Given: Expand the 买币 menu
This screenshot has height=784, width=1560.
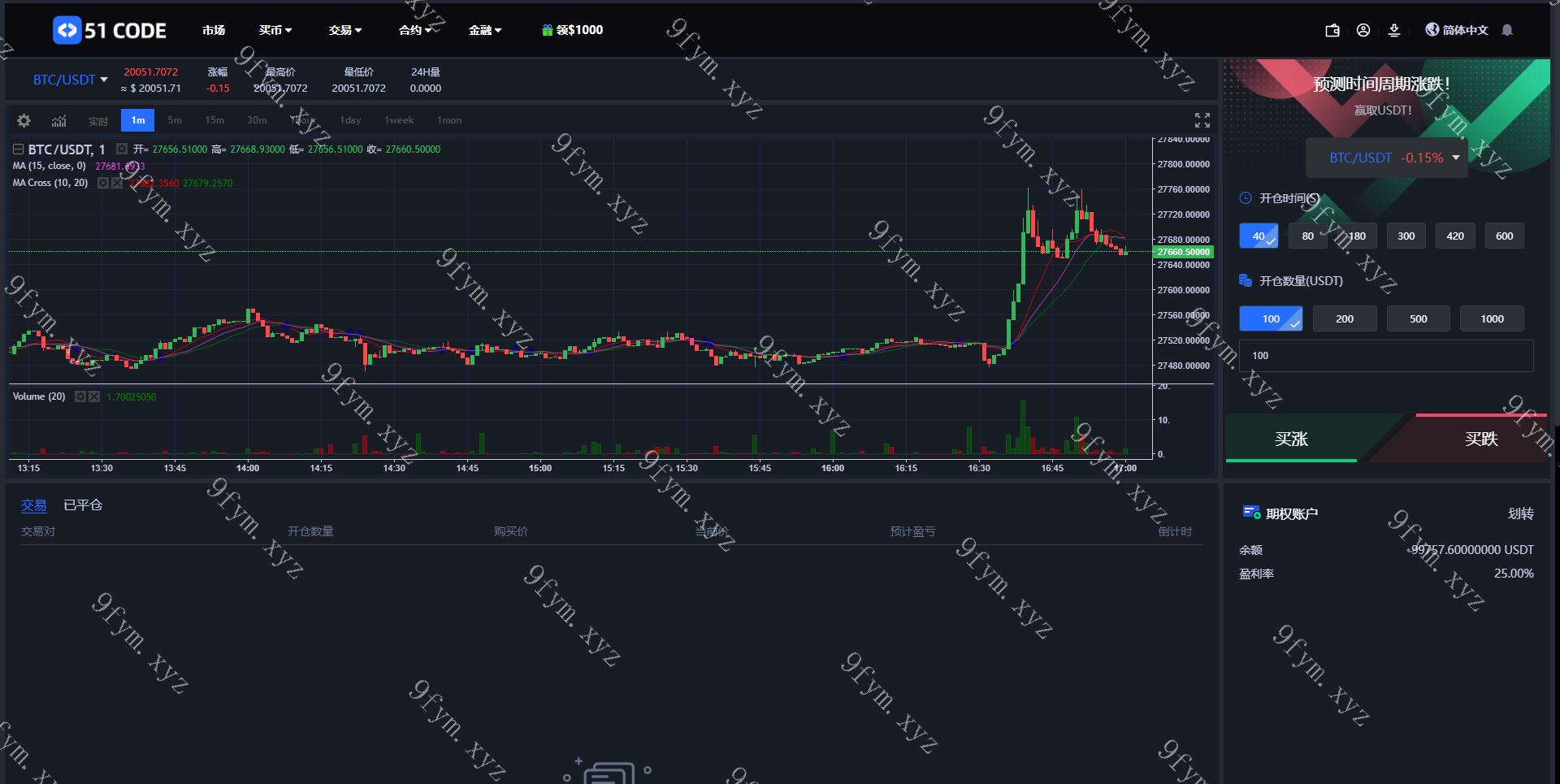Looking at the screenshot, I should [x=275, y=30].
